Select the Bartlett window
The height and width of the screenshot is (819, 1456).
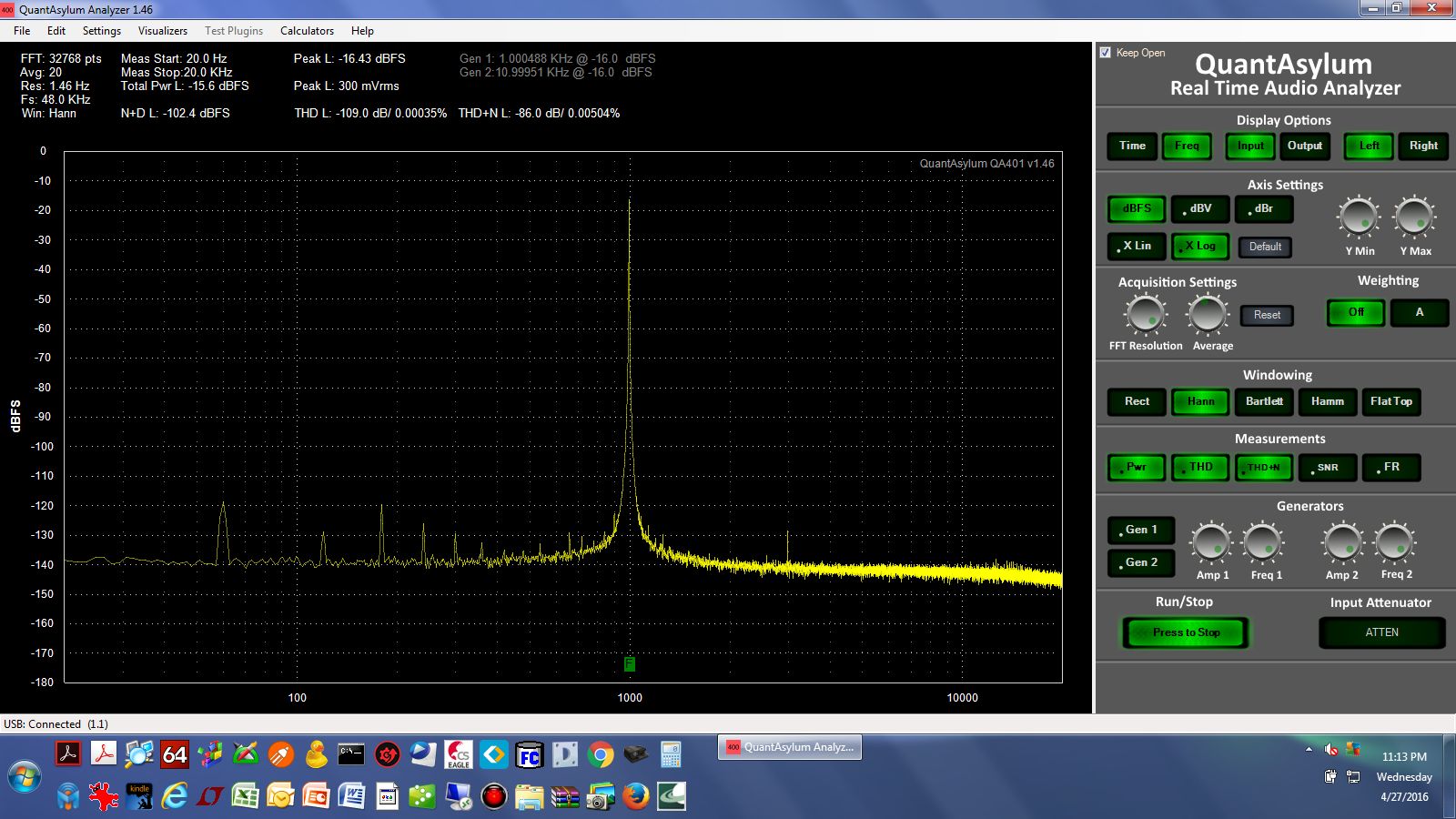pos(1264,401)
